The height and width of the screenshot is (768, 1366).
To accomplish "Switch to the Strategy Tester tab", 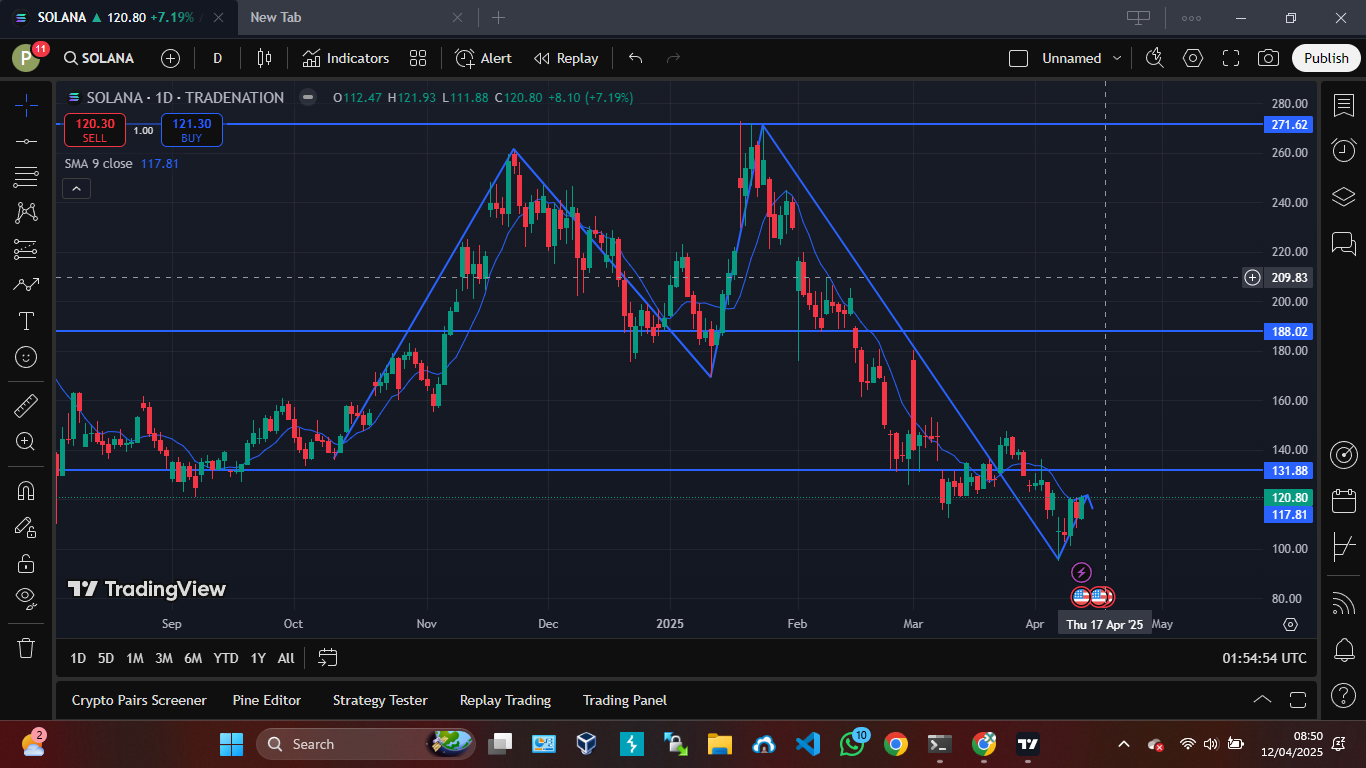I will [x=380, y=700].
